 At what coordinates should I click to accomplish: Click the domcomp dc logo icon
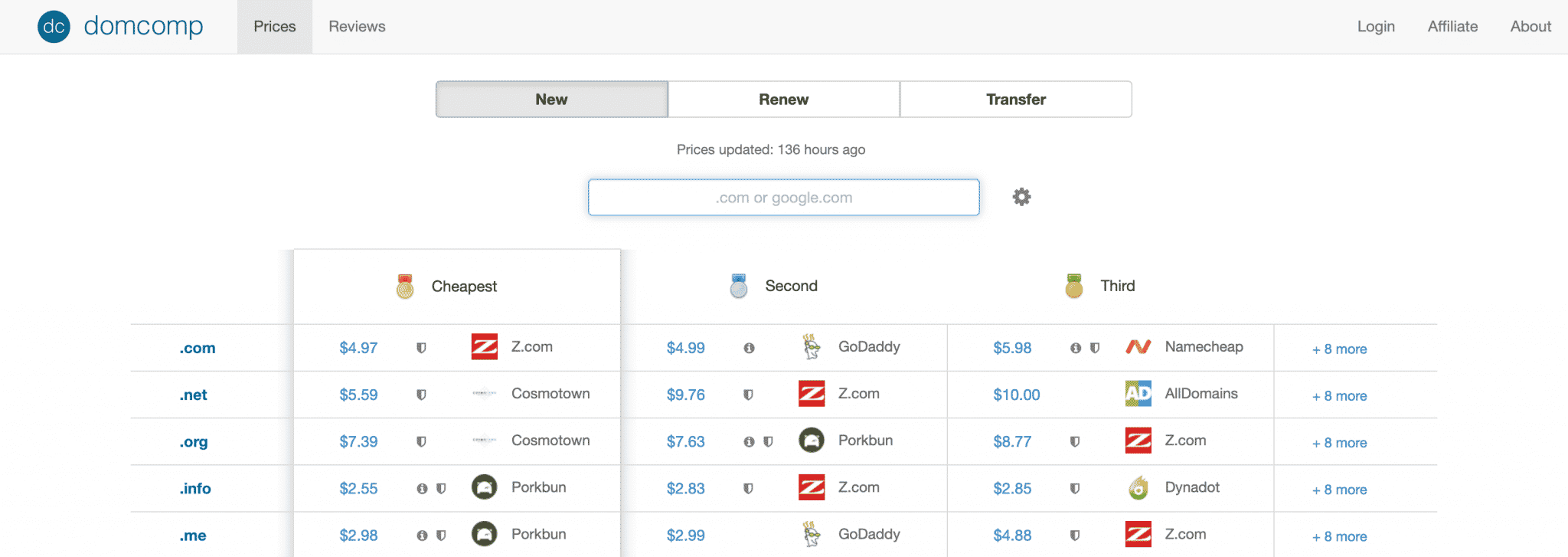[x=54, y=27]
